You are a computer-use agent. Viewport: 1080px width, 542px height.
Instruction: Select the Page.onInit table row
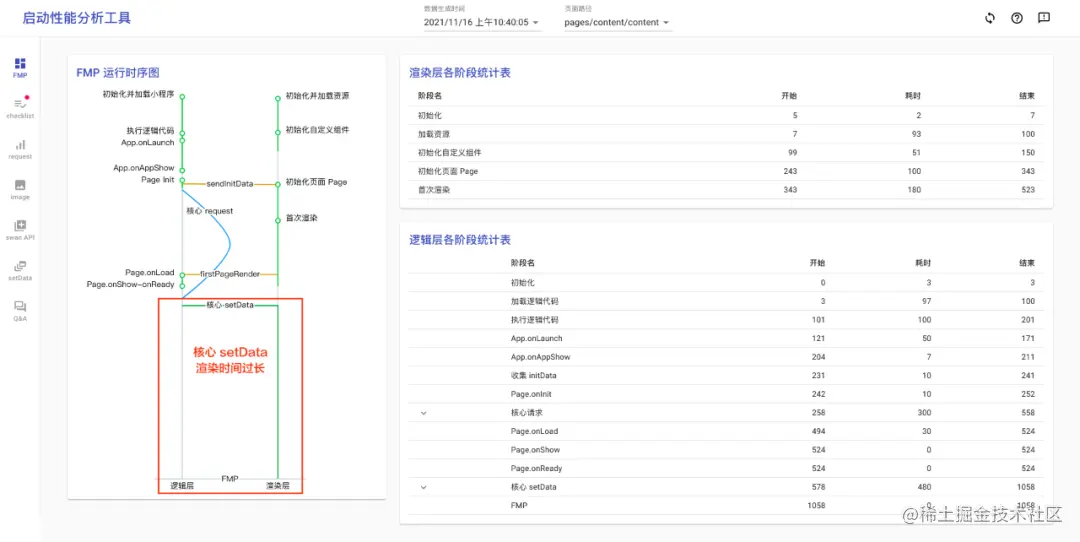tap(726, 394)
